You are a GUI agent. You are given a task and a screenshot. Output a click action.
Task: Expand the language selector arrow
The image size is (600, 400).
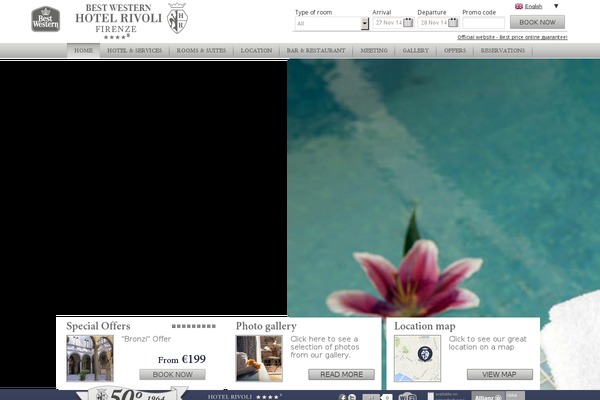coord(556,6)
